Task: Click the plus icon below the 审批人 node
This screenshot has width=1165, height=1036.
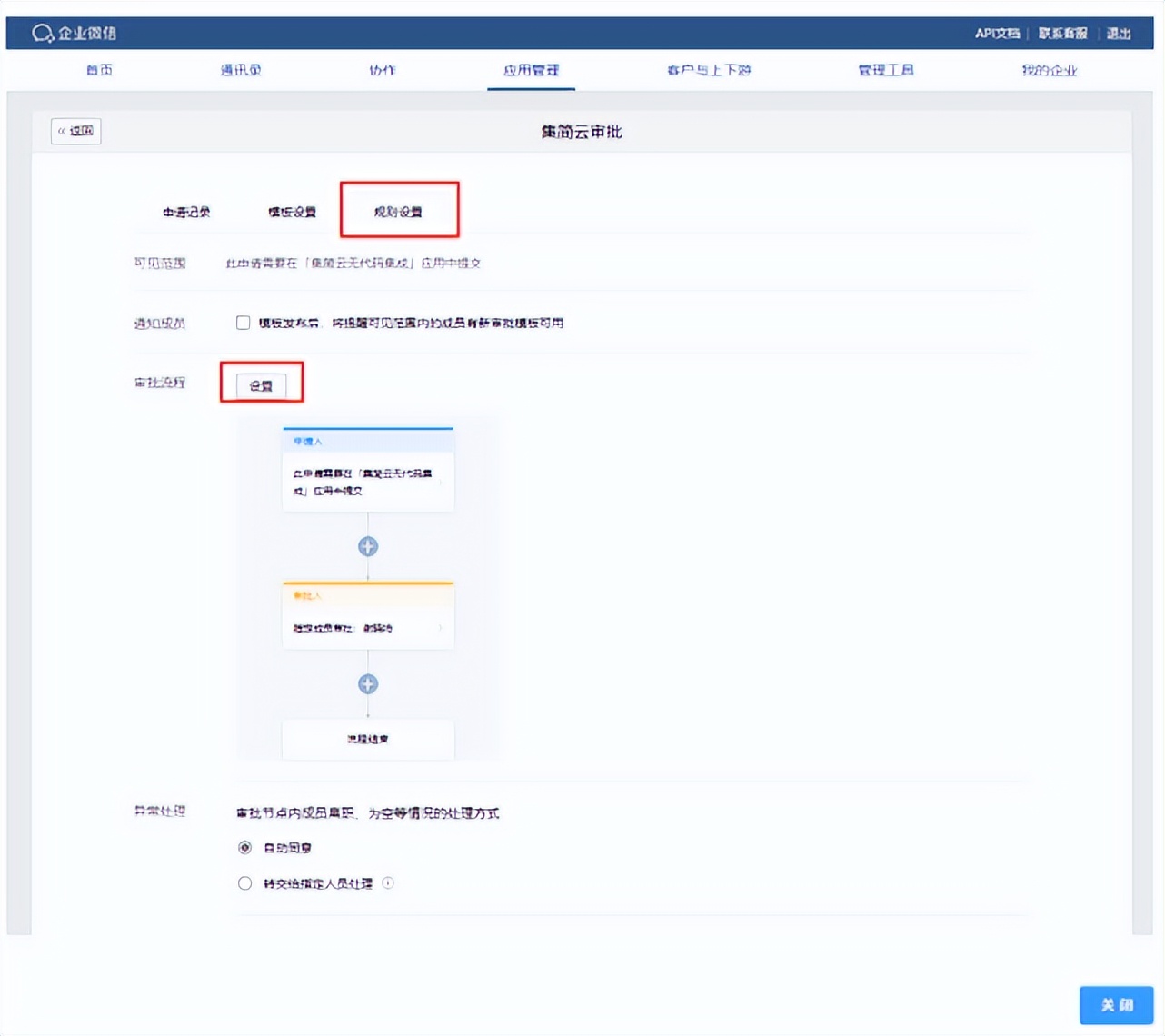Action: coord(367,683)
